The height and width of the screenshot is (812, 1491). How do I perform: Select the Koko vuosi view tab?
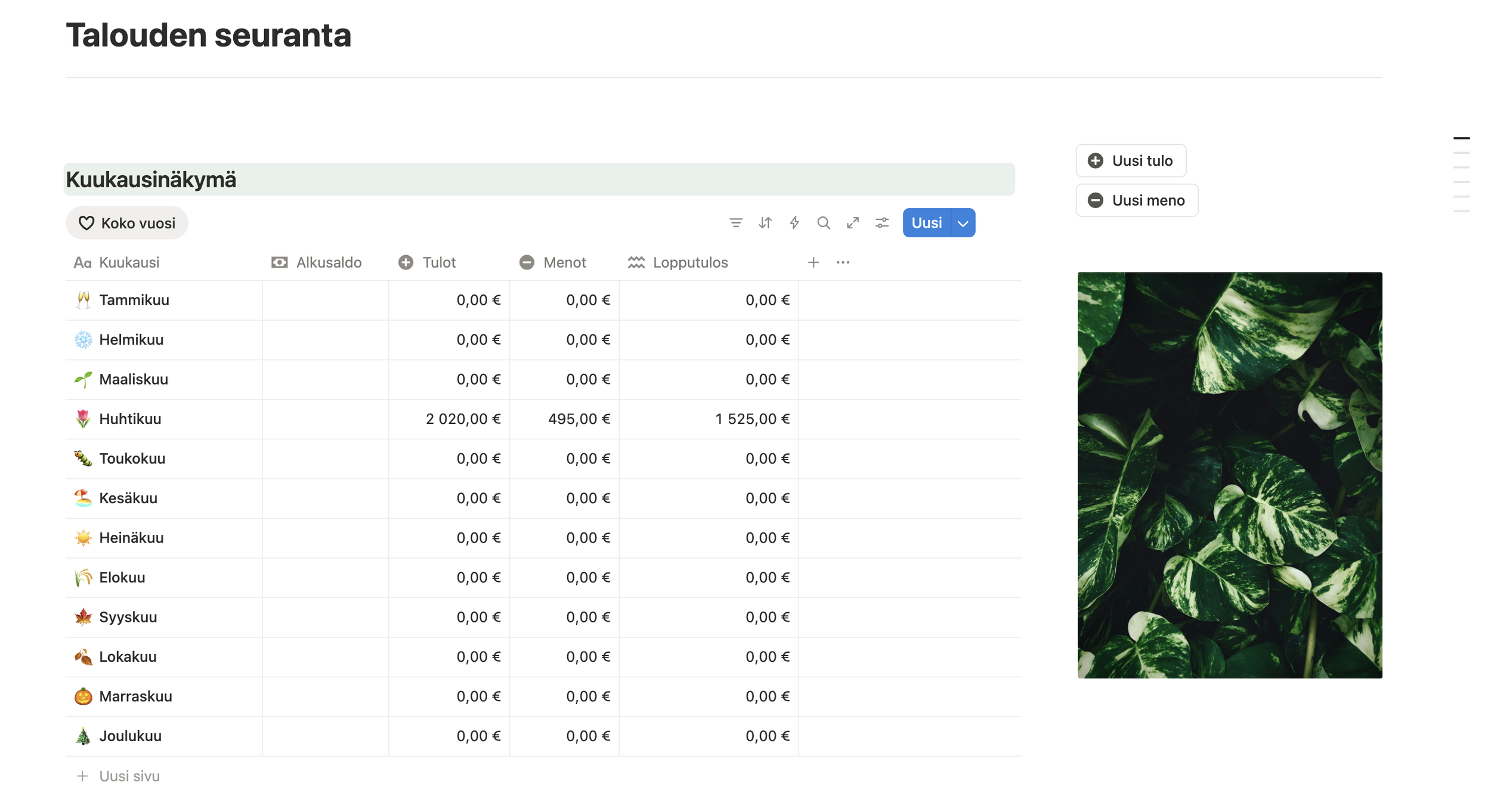(127, 223)
